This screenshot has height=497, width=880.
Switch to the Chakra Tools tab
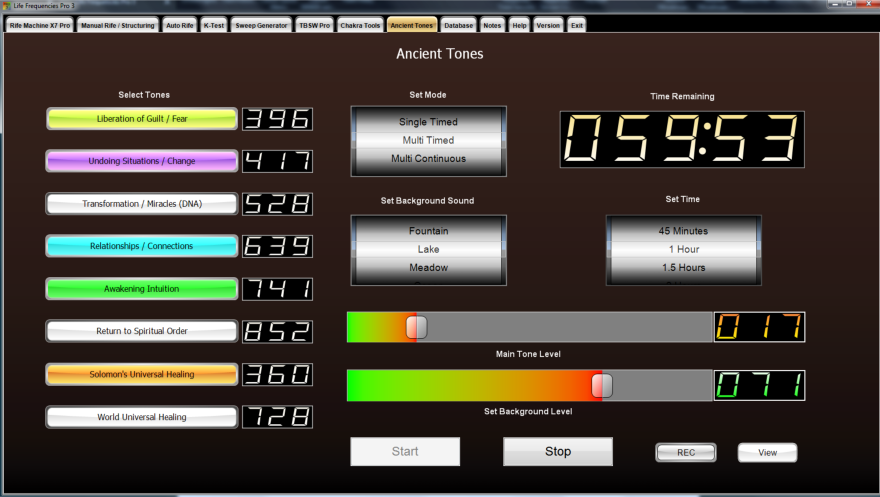point(359,25)
